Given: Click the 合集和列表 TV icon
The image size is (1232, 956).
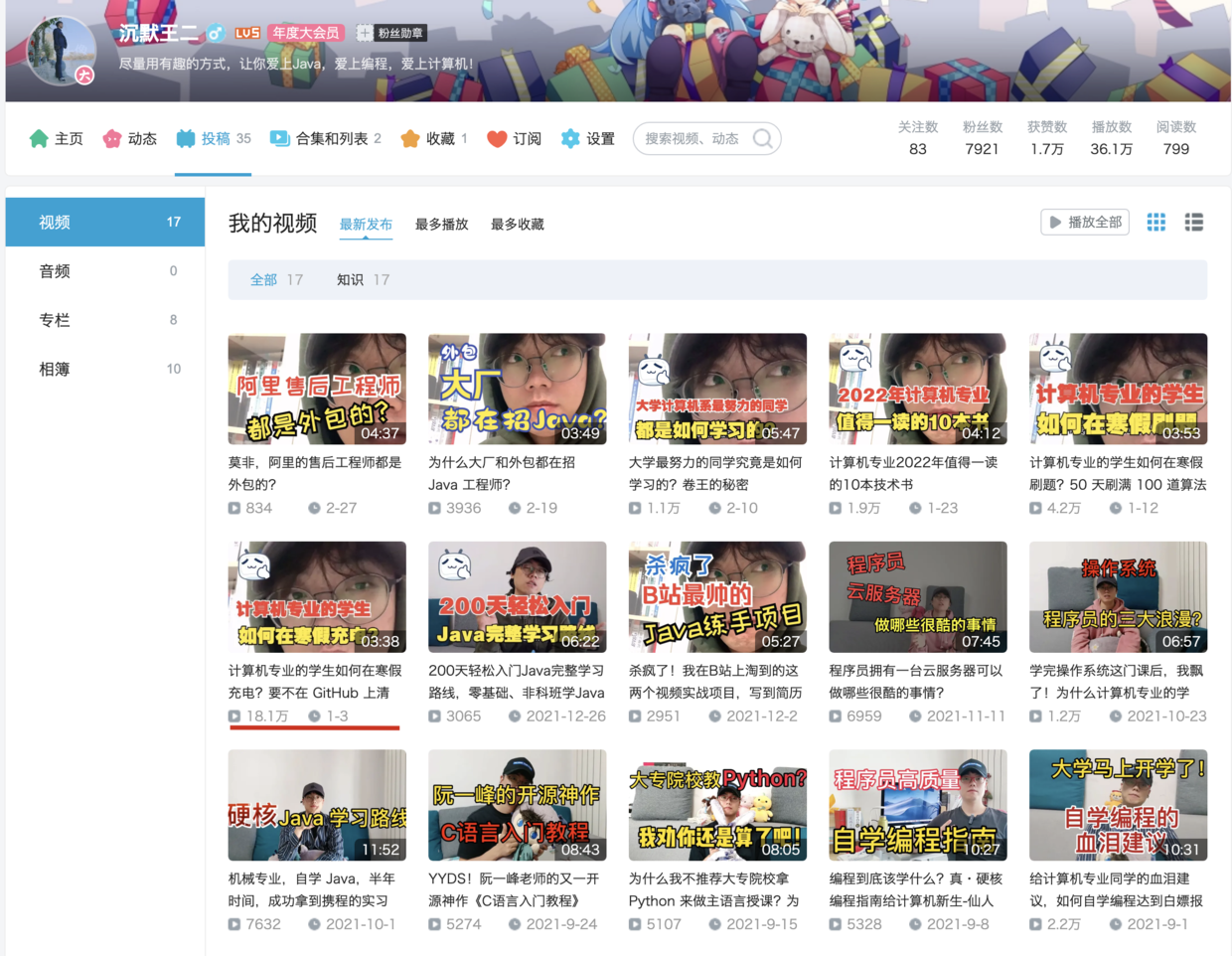Looking at the screenshot, I should 280,138.
